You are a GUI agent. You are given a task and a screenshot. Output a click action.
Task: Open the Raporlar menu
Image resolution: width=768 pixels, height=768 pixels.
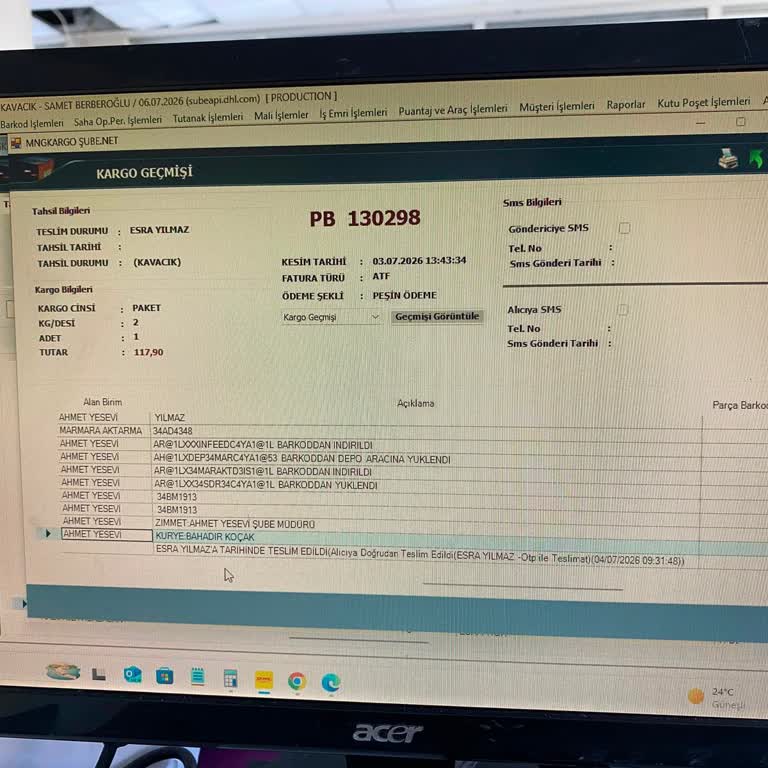click(625, 105)
